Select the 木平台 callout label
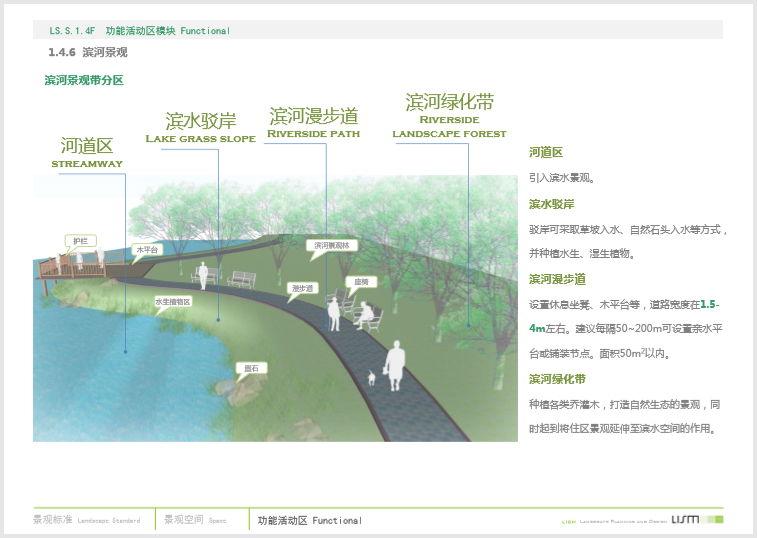The width and height of the screenshot is (757, 538). coord(147,250)
